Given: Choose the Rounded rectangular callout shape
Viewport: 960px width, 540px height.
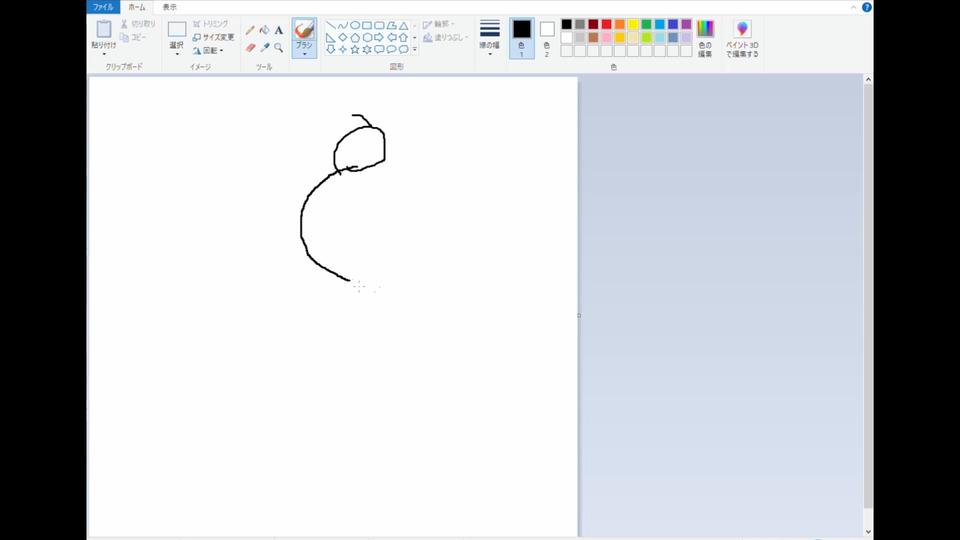Looking at the screenshot, I should pyautogui.click(x=379, y=49).
